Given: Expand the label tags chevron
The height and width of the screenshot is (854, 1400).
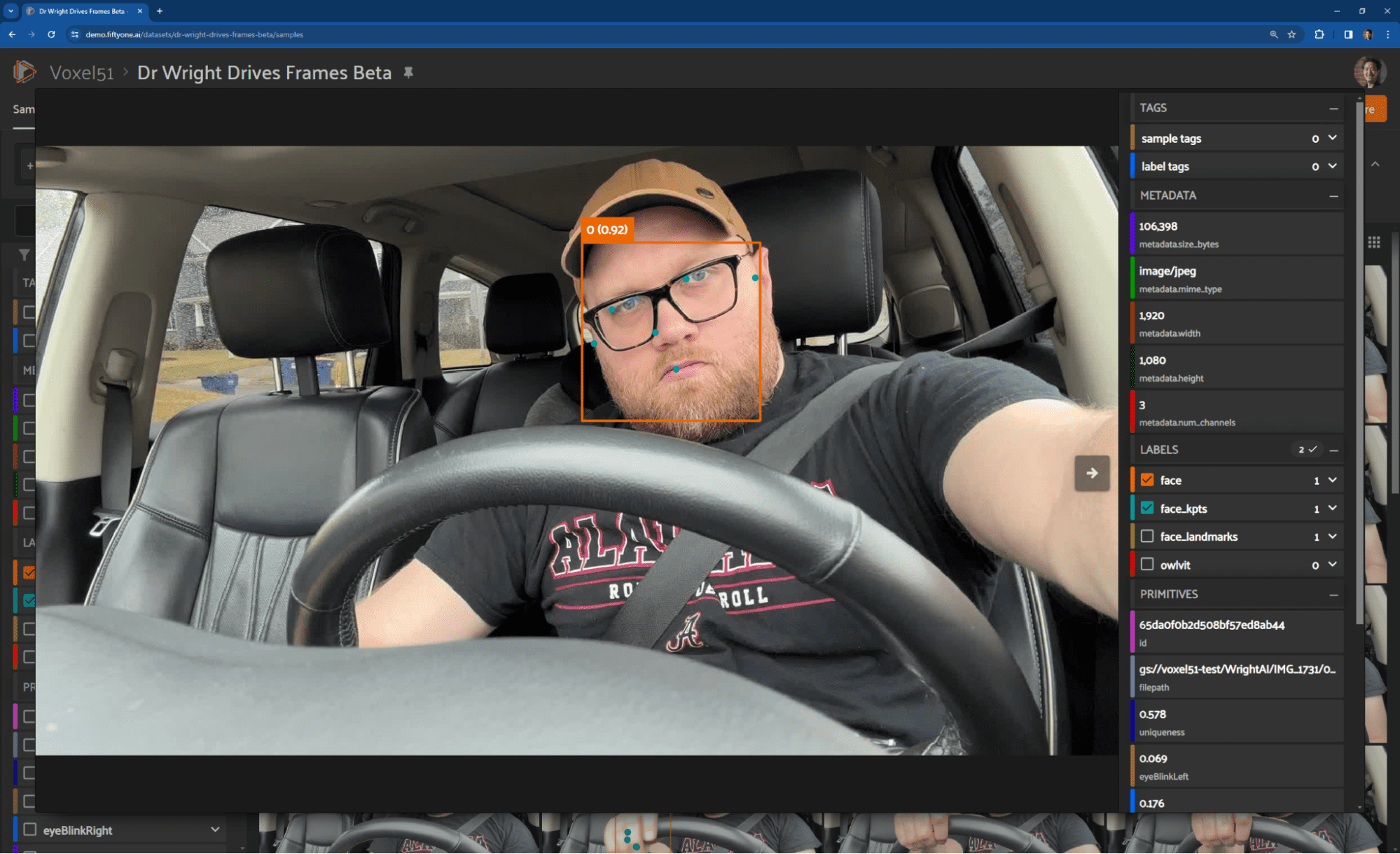Looking at the screenshot, I should [1332, 166].
